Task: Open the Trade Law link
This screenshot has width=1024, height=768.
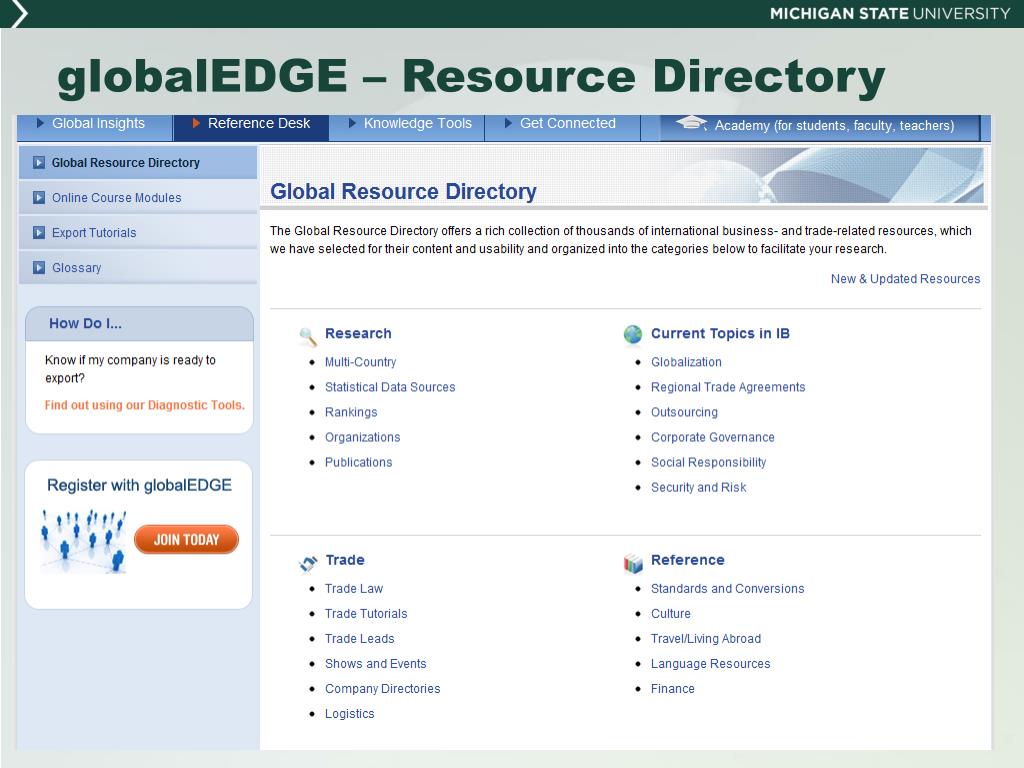Action: click(x=354, y=588)
